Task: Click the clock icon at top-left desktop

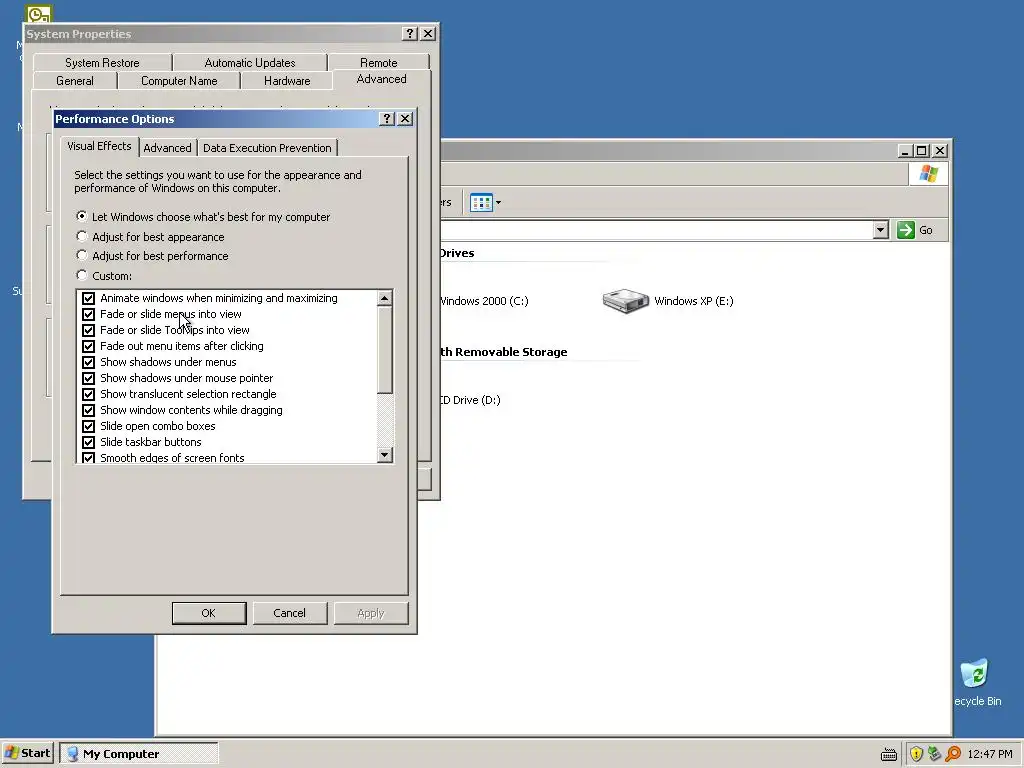Action: pyautogui.click(x=39, y=13)
